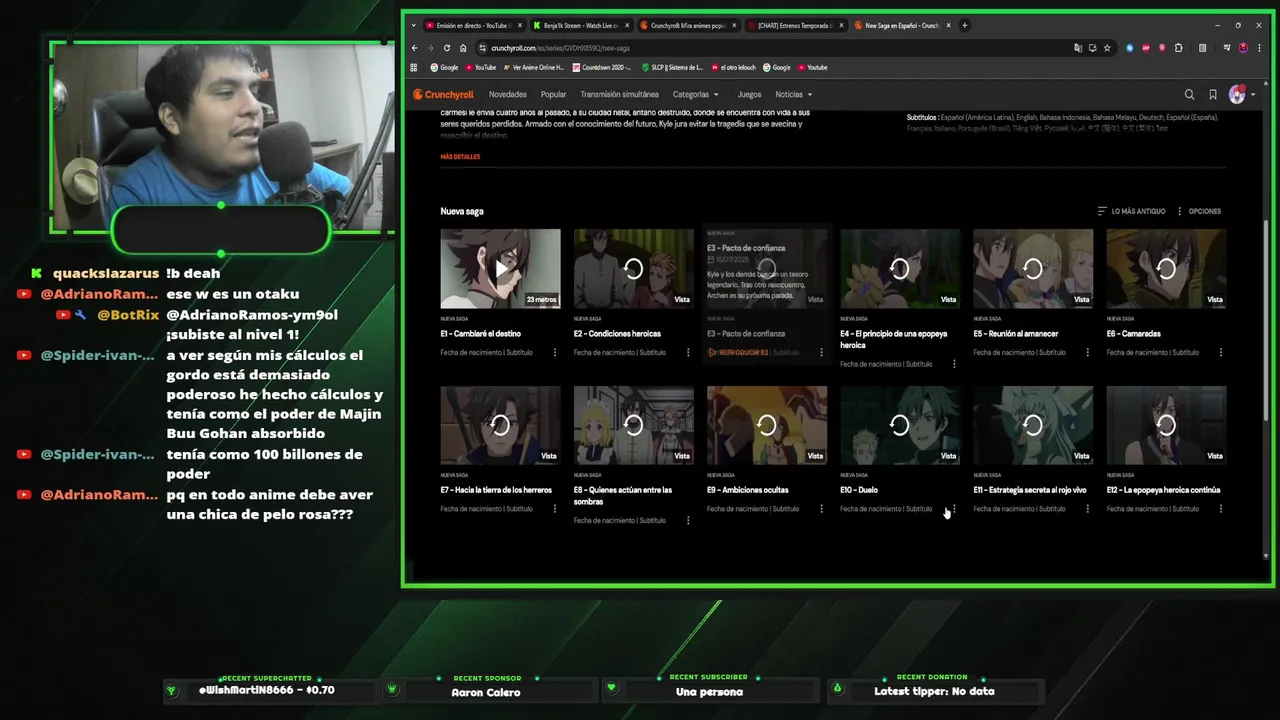Go to Popular in Crunchyroll nav

553,95
